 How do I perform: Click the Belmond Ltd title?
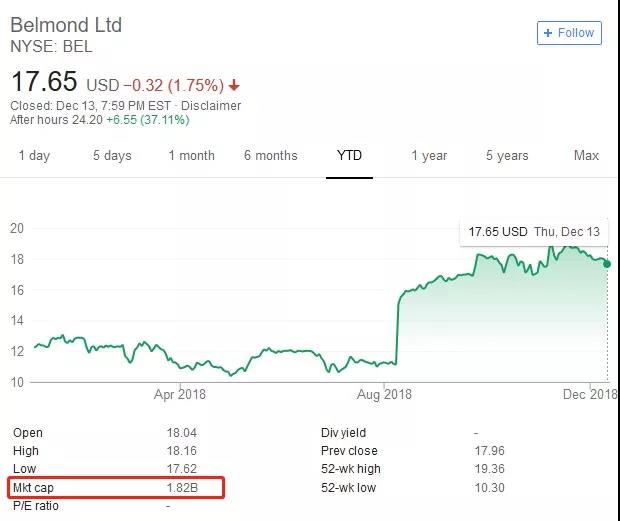point(66,25)
